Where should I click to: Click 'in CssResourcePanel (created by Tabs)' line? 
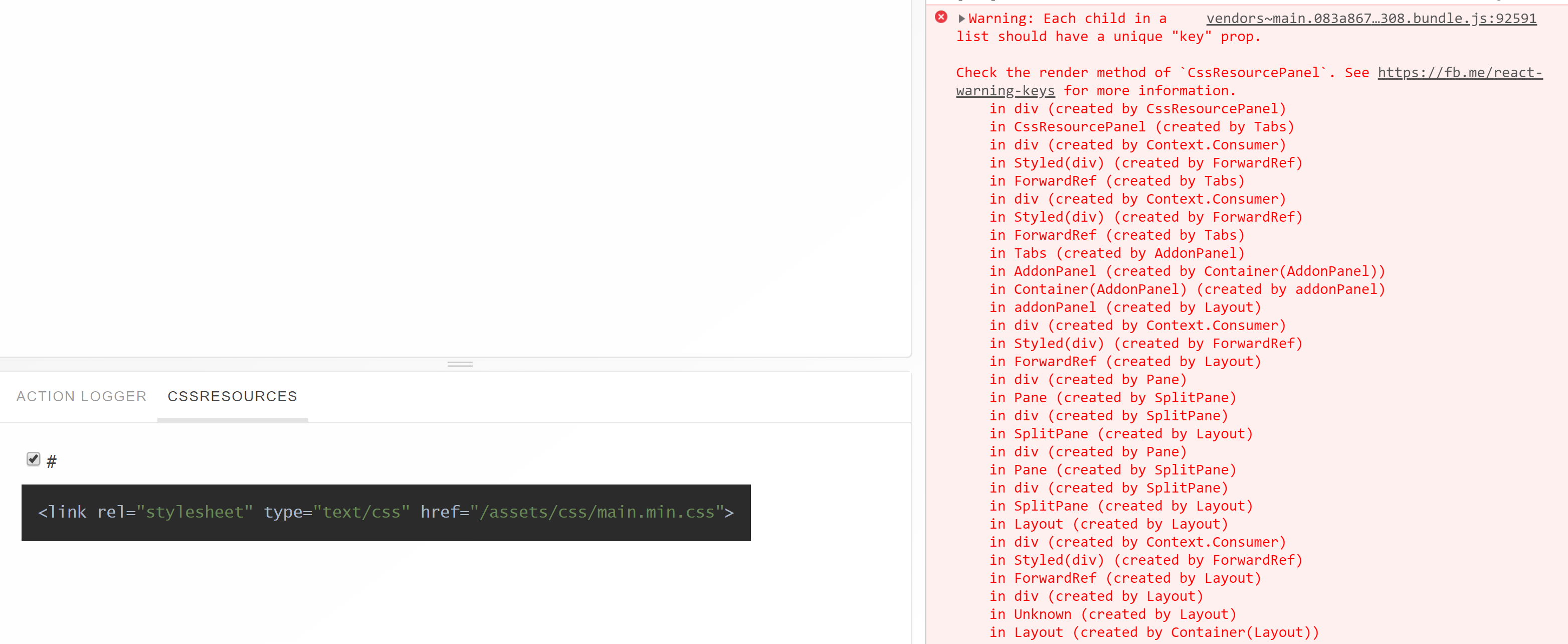click(x=1141, y=127)
